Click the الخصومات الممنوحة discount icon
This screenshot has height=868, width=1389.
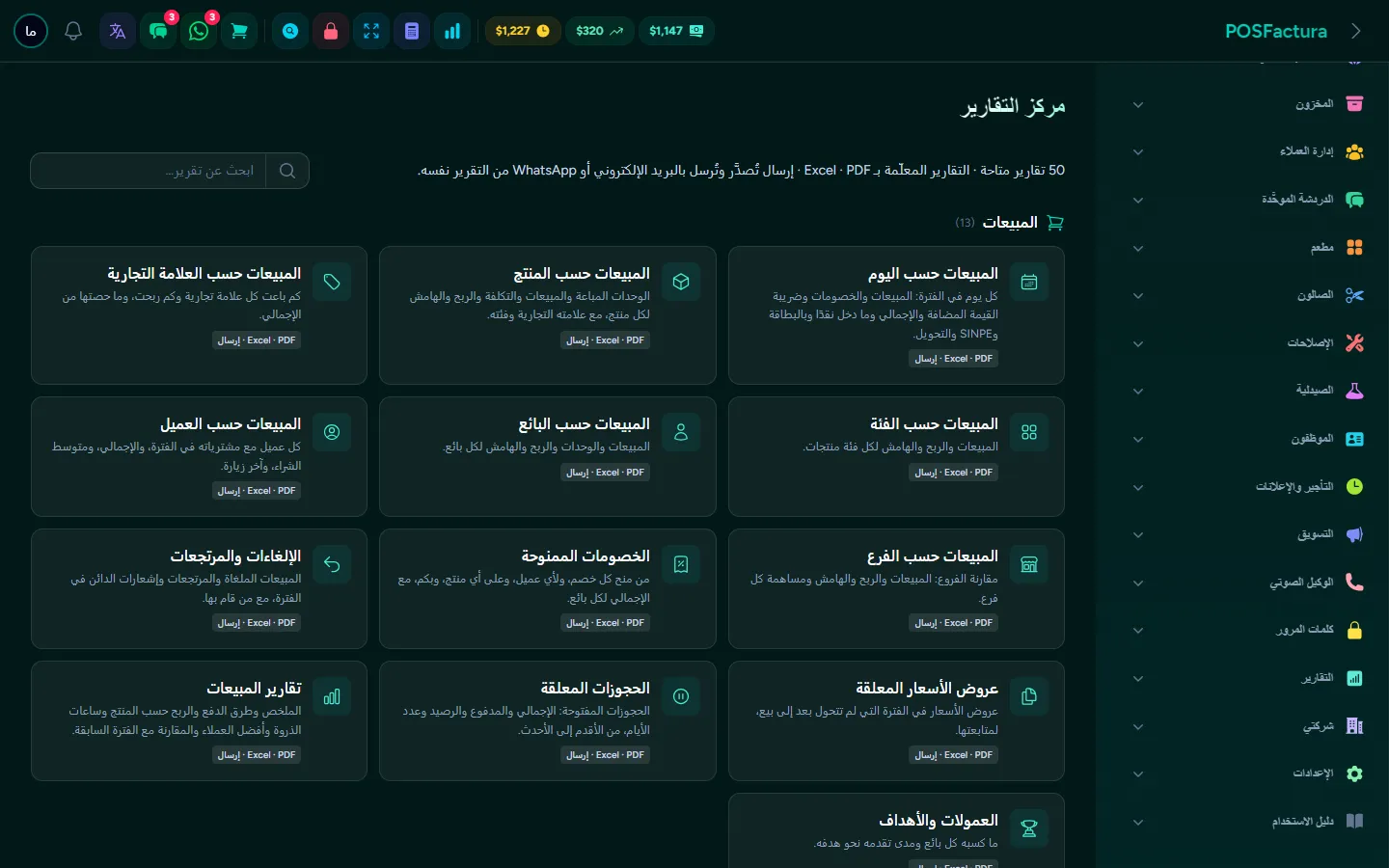pyautogui.click(x=681, y=564)
